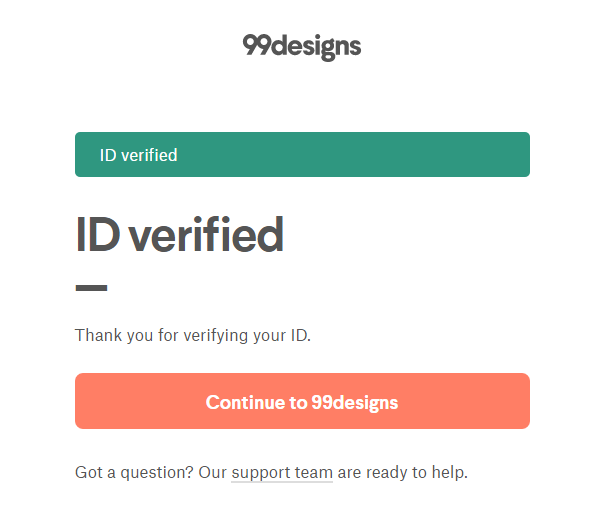Image resolution: width=598 pixels, height=512 pixels.
Task: Click the word verified in the big heading
Action: pos(206,234)
